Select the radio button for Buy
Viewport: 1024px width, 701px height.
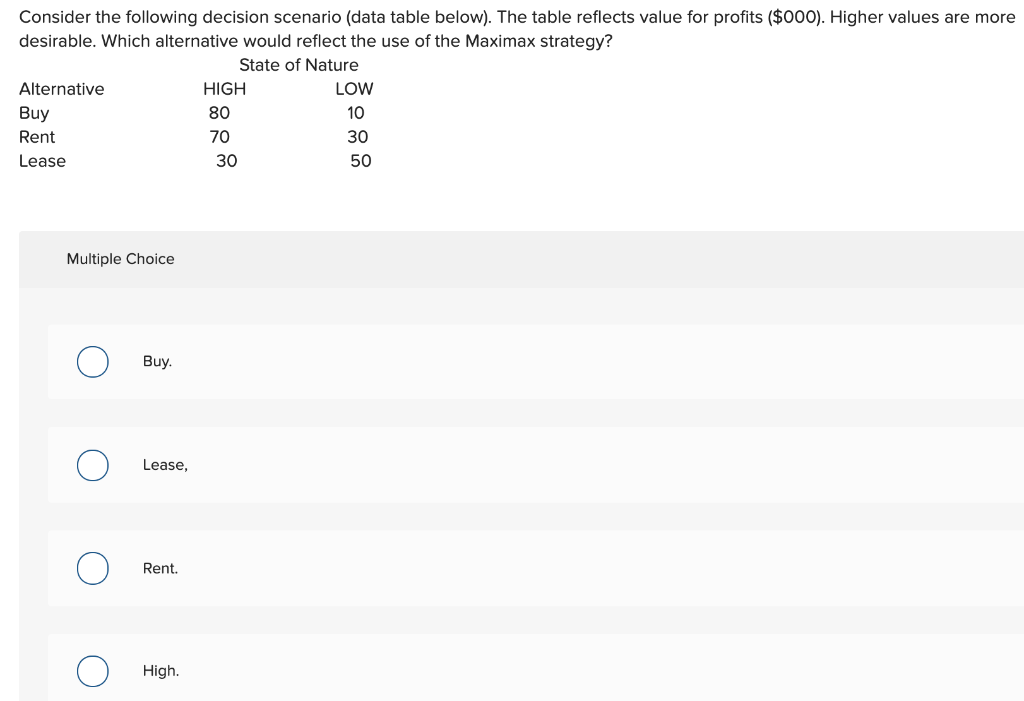(92, 362)
